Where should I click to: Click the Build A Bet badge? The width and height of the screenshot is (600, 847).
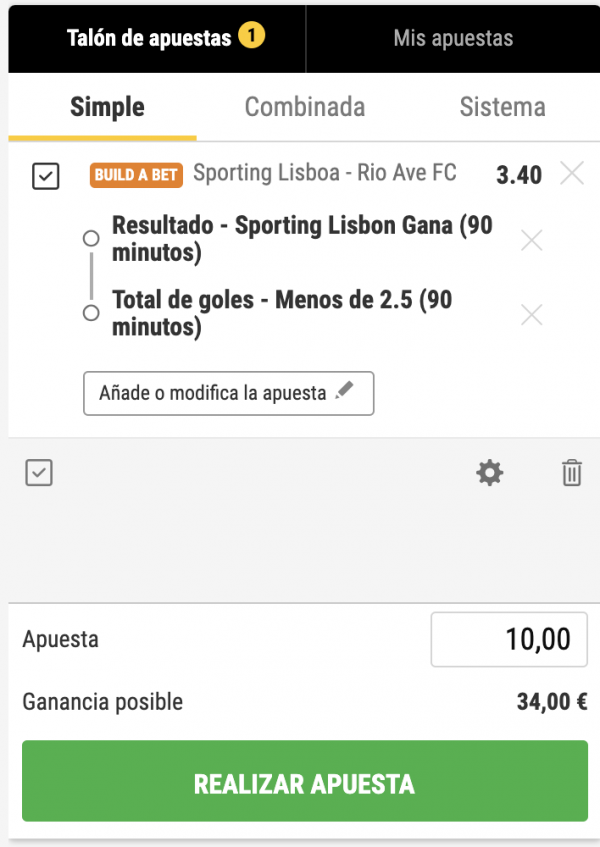click(136, 175)
